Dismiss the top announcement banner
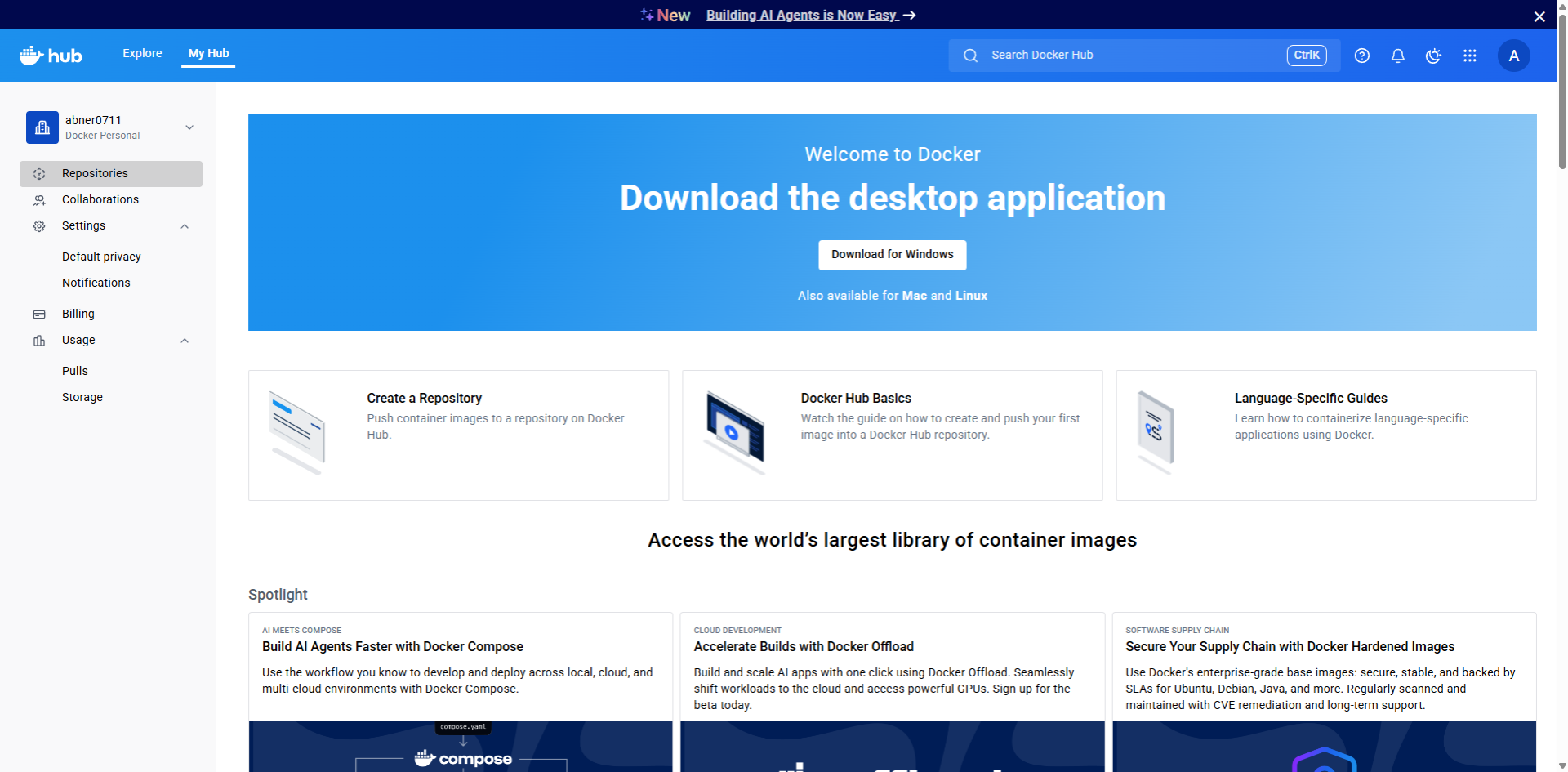Image resolution: width=1568 pixels, height=772 pixels. point(1539,16)
